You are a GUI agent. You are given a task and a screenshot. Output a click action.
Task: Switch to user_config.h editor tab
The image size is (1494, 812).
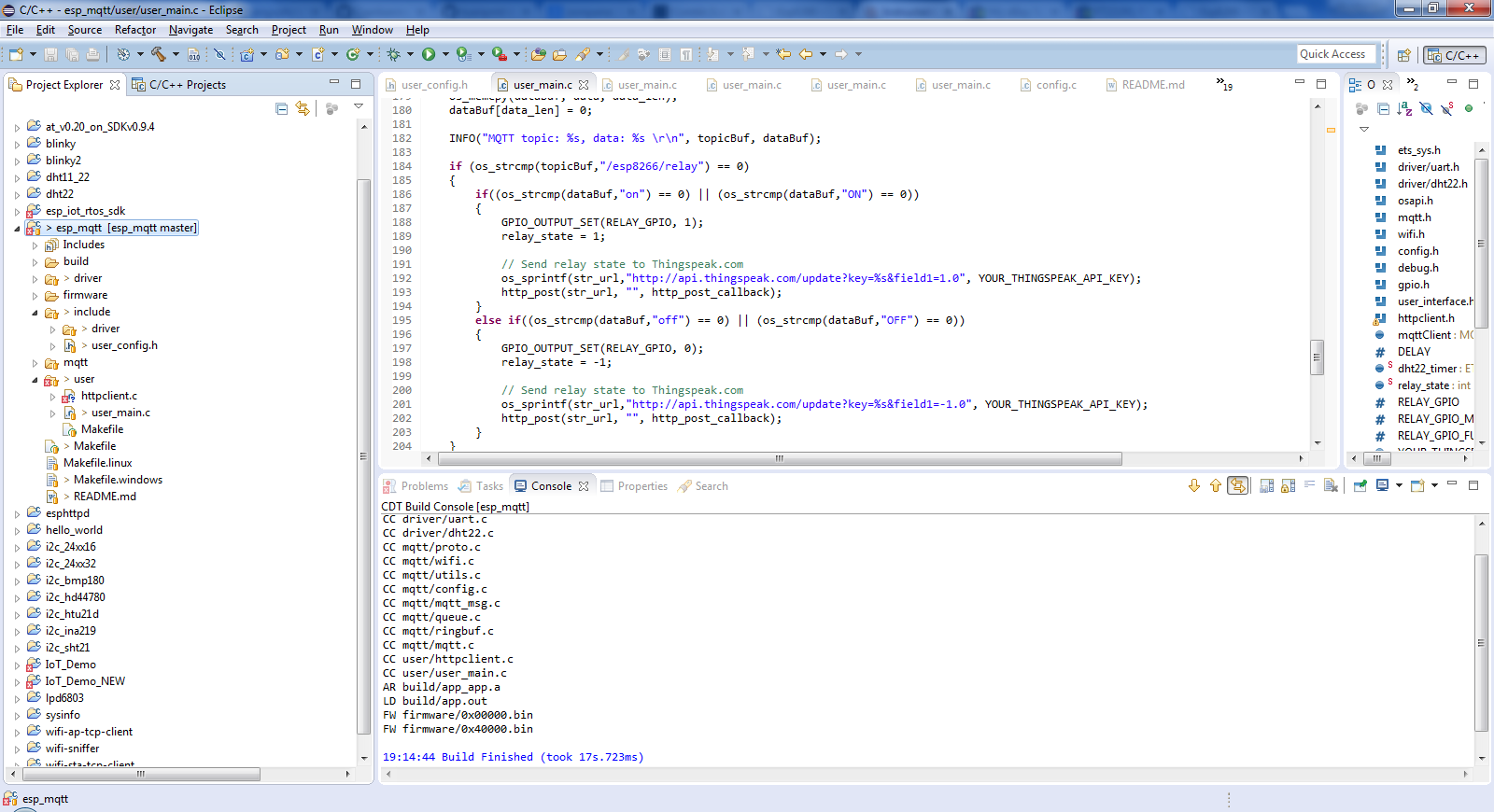(427, 85)
